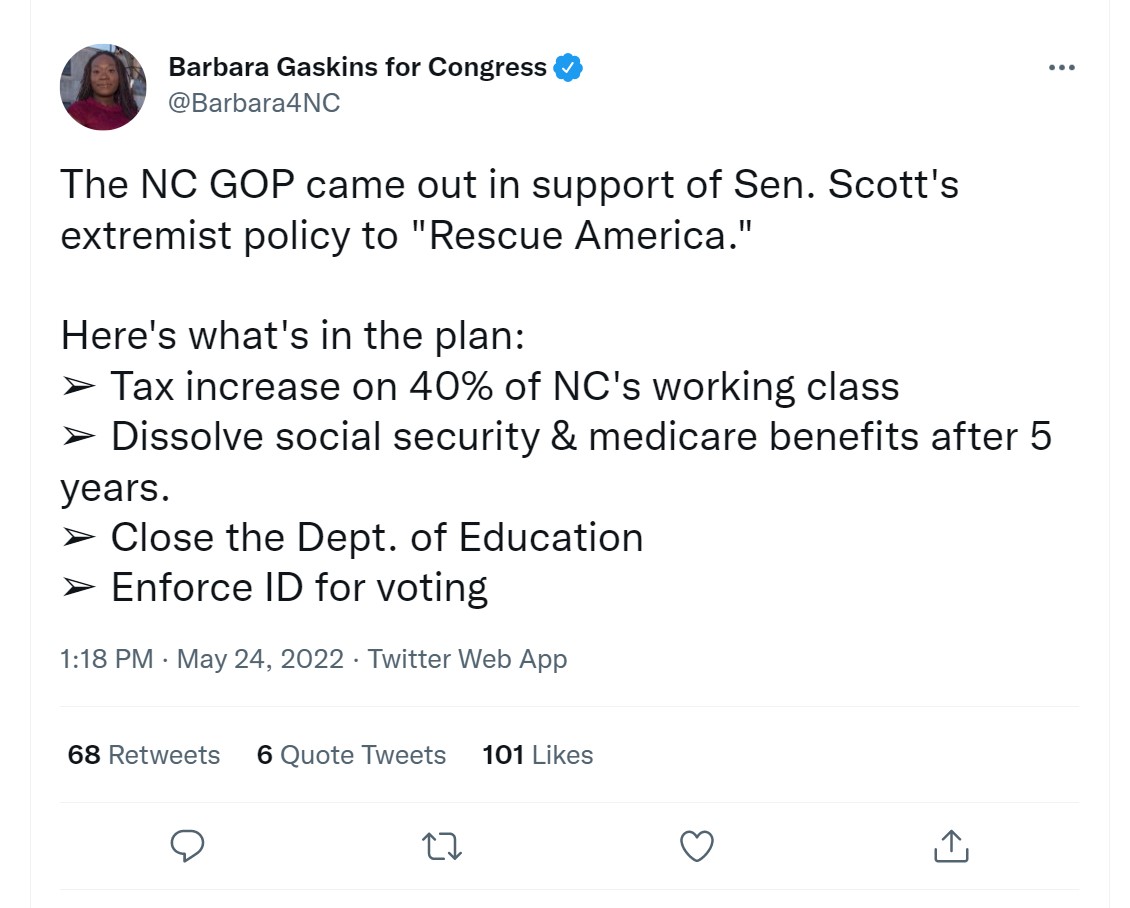Open the 1:18 PM · May 24, 2022 timestamp
Screen dimensions: 1130x908
coord(201,660)
